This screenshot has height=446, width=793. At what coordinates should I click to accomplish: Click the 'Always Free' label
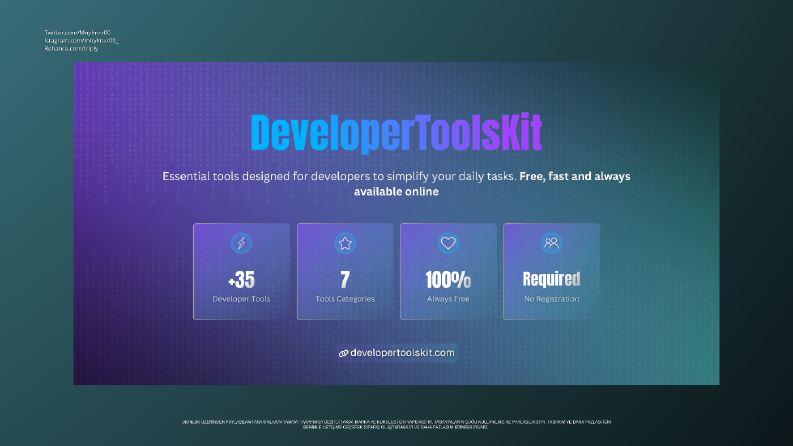click(448, 299)
